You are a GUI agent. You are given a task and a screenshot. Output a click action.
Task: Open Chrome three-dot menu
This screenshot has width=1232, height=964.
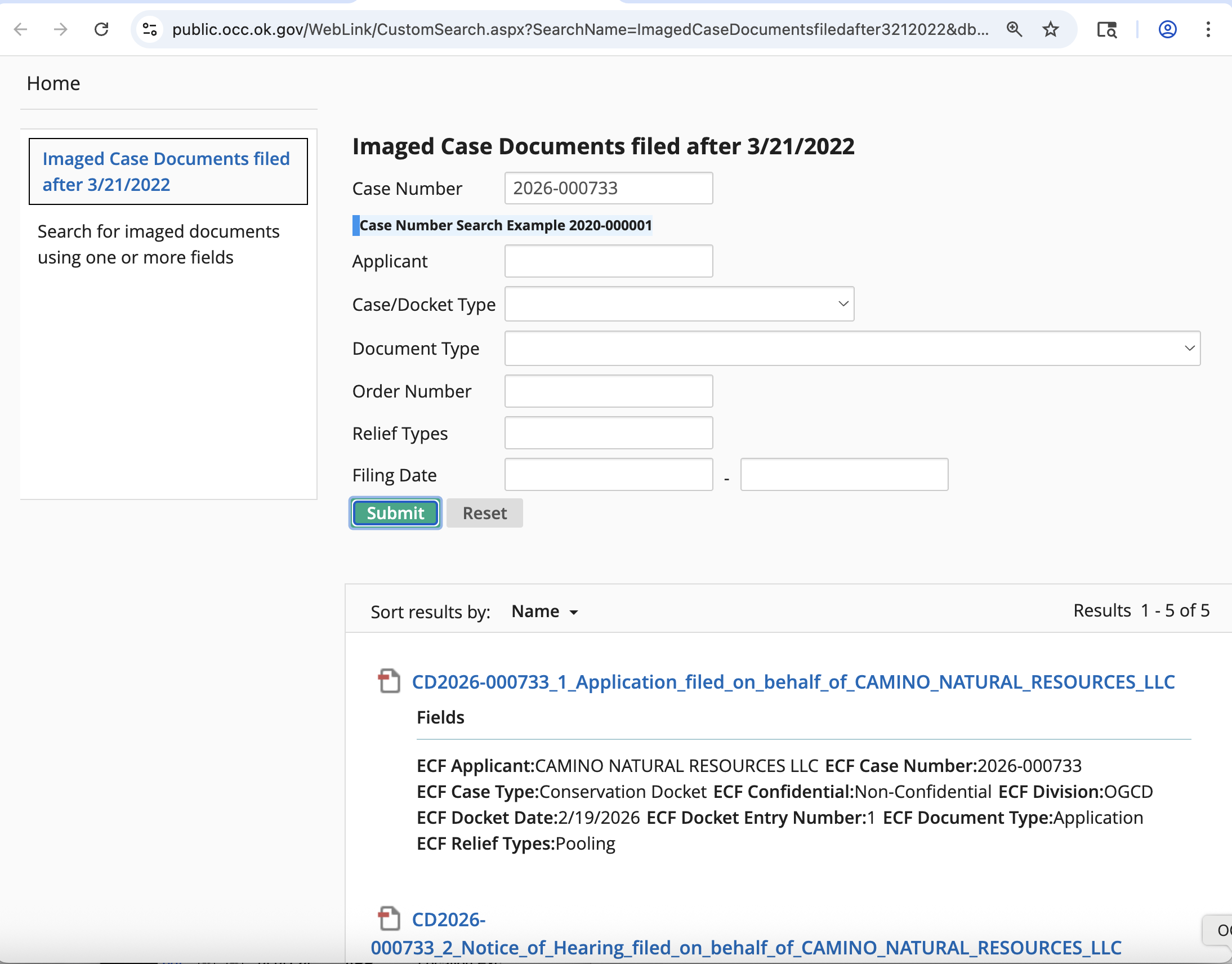pyautogui.click(x=1208, y=29)
